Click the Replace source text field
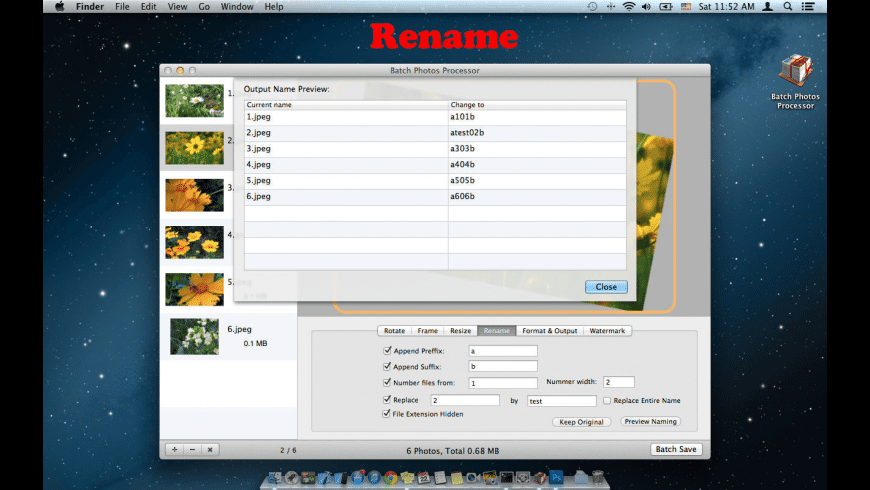870x490 pixels. (465, 400)
